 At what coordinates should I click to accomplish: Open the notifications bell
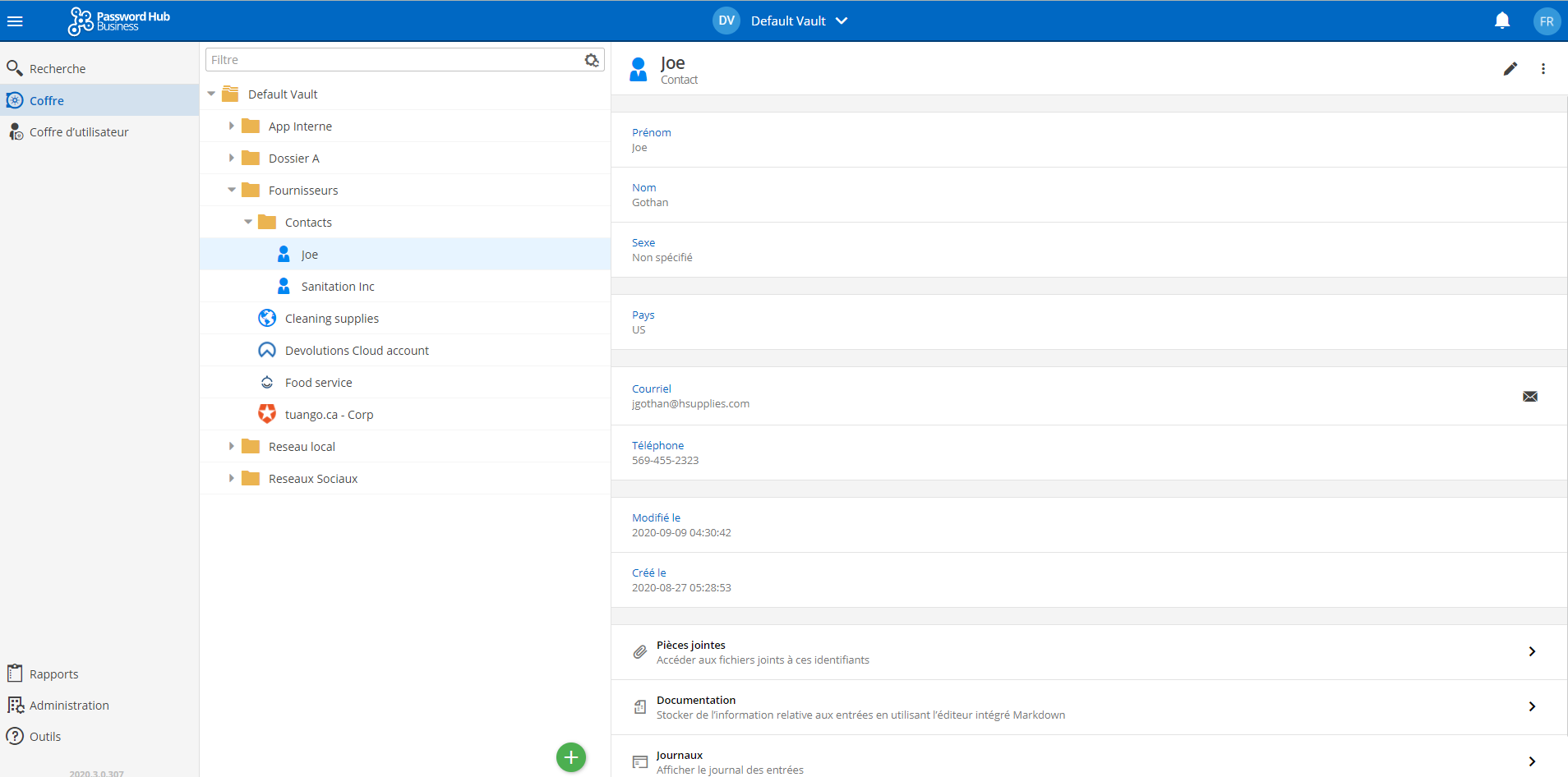tap(1501, 21)
